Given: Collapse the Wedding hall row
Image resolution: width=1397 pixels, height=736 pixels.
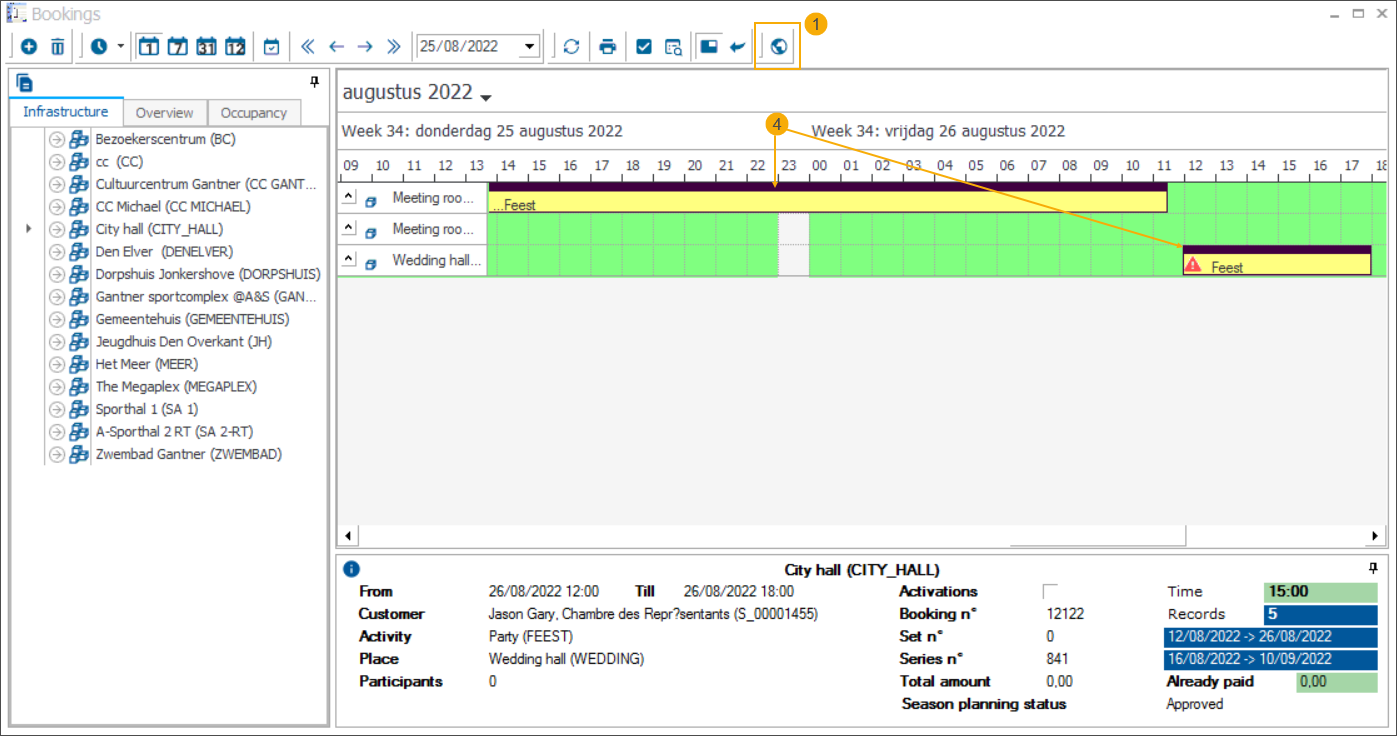Looking at the screenshot, I should pos(348,259).
